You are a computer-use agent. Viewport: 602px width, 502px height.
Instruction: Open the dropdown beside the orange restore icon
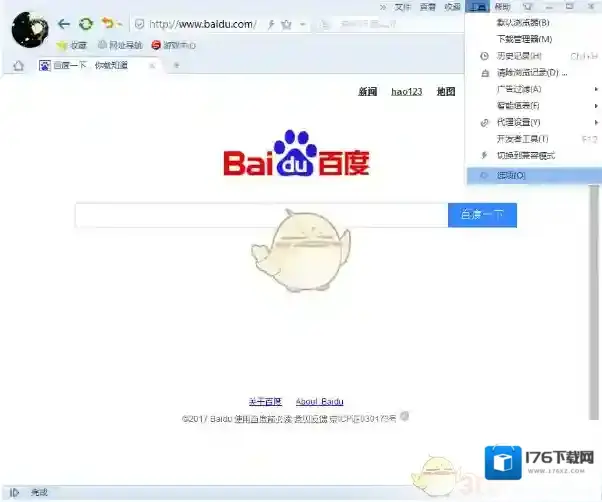[119, 25]
